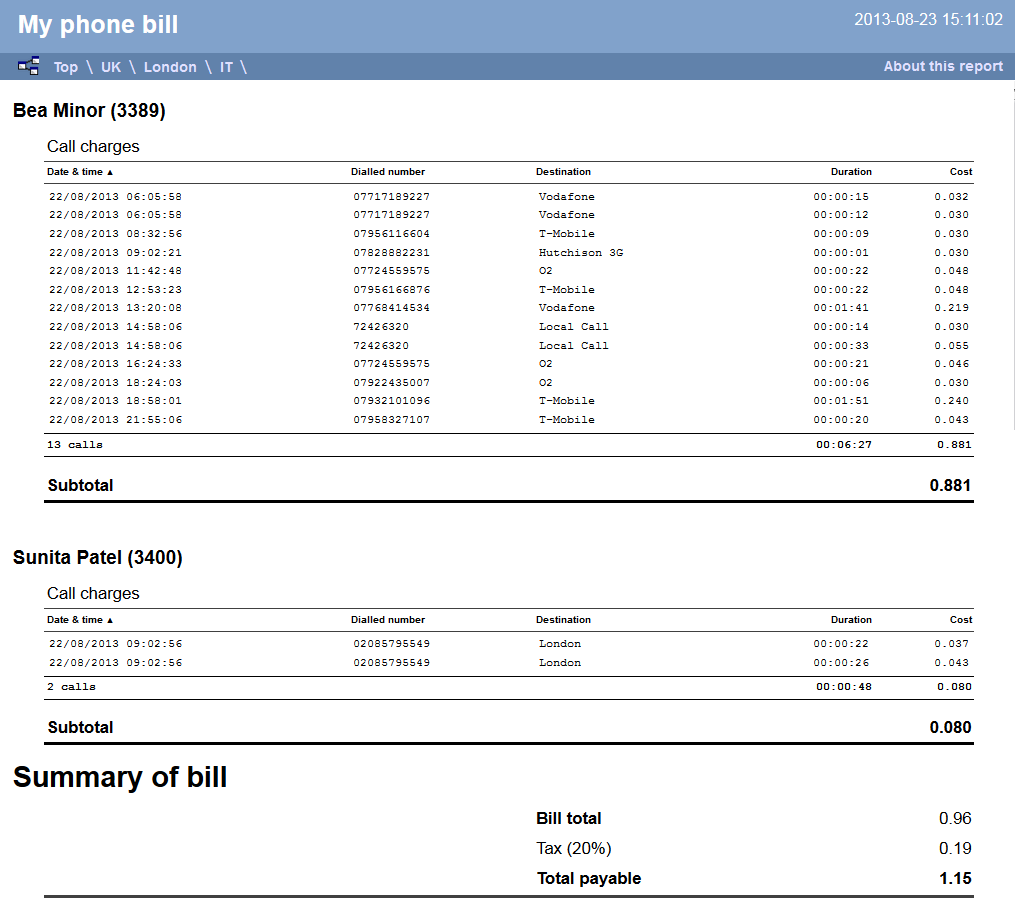Select UK in the breadcrumb trail
Image resolution: width=1015 pixels, height=919 pixels.
tap(110, 67)
